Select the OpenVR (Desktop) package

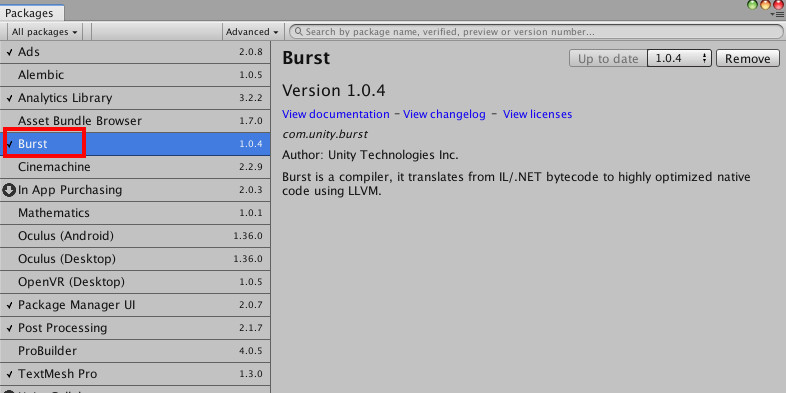[x=135, y=282]
